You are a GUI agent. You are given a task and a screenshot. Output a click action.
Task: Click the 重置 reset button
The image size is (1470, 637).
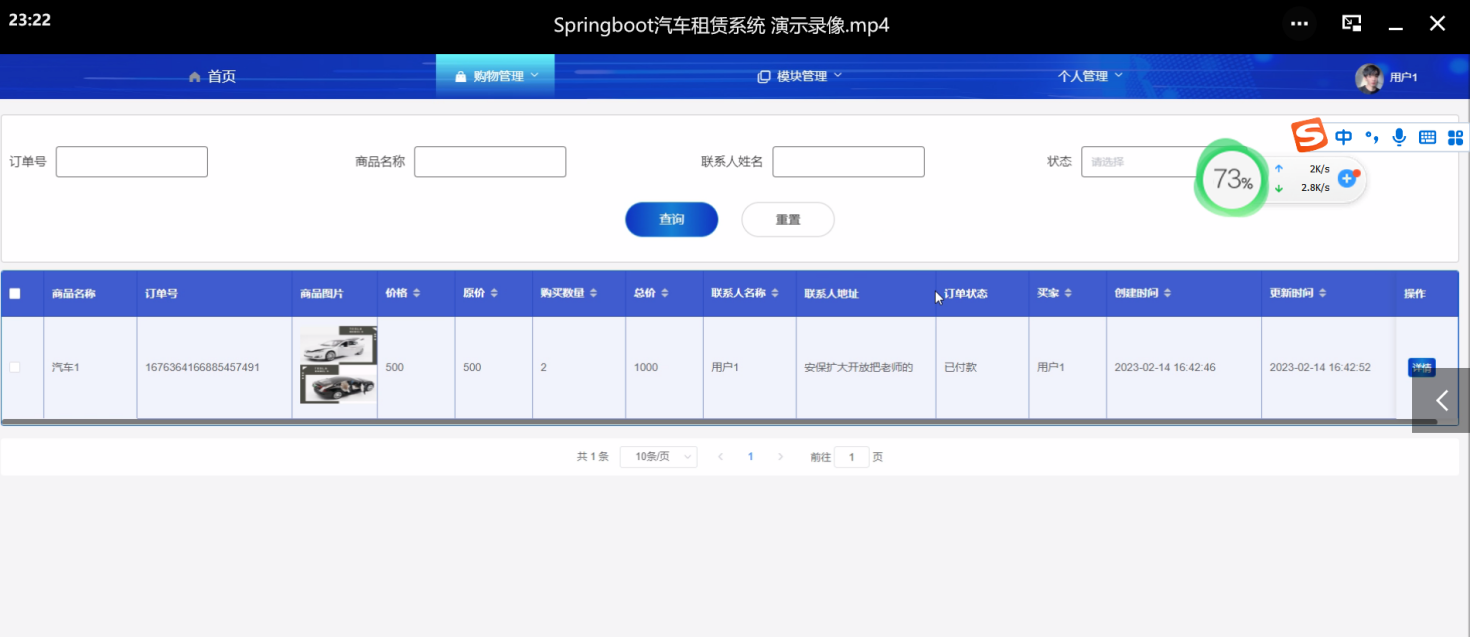pos(788,220)
